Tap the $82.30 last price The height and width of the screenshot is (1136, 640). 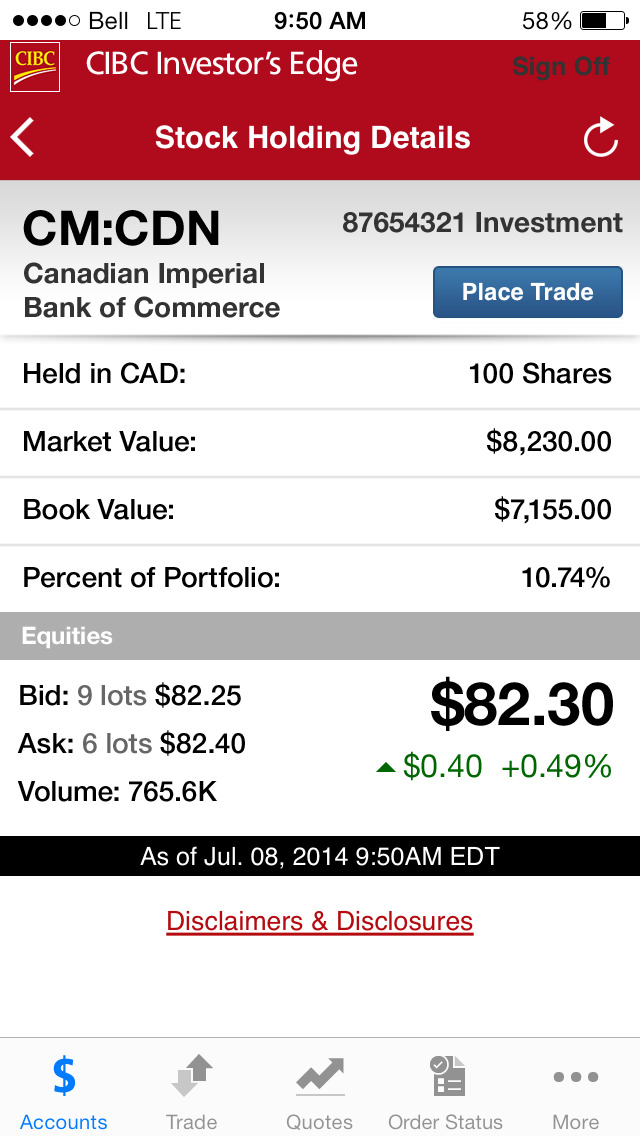(x=521, y=705)
